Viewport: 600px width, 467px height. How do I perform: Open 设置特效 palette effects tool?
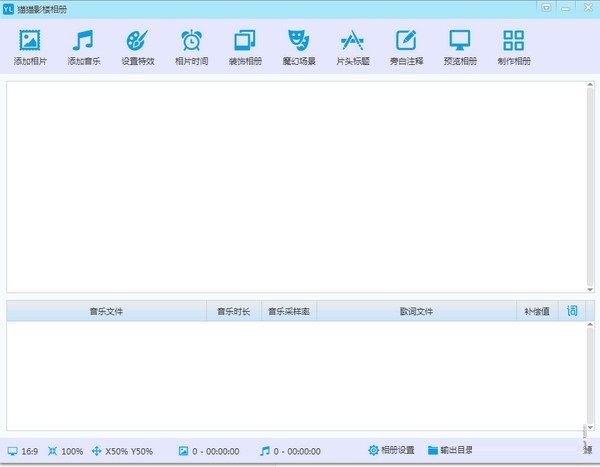(x=137, y=47)
